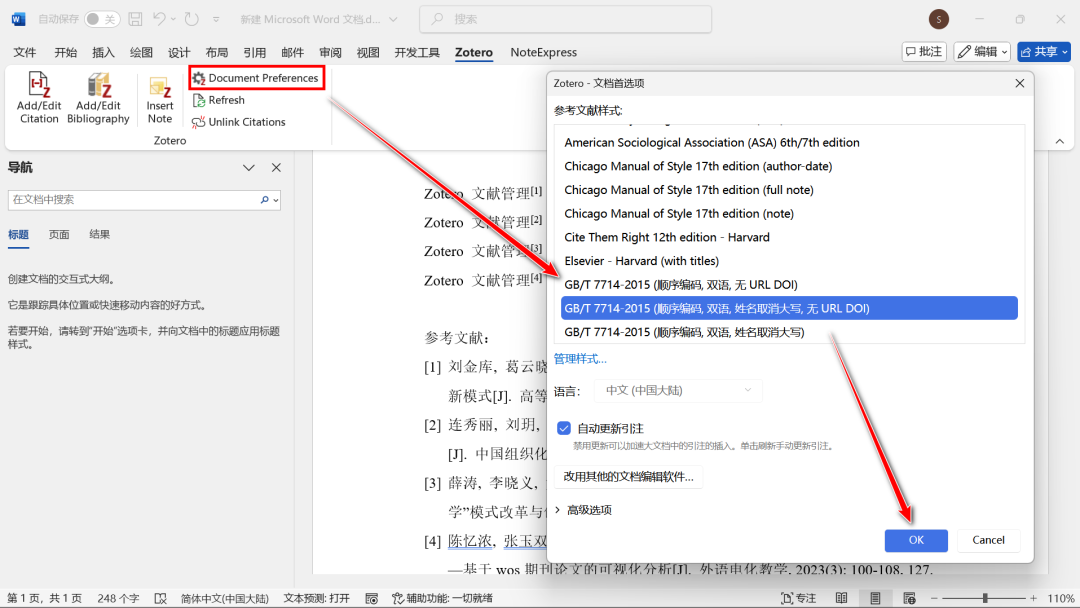Click the 管理样式 link
This screenshot has height=608, width=1080.
point(580,359)
